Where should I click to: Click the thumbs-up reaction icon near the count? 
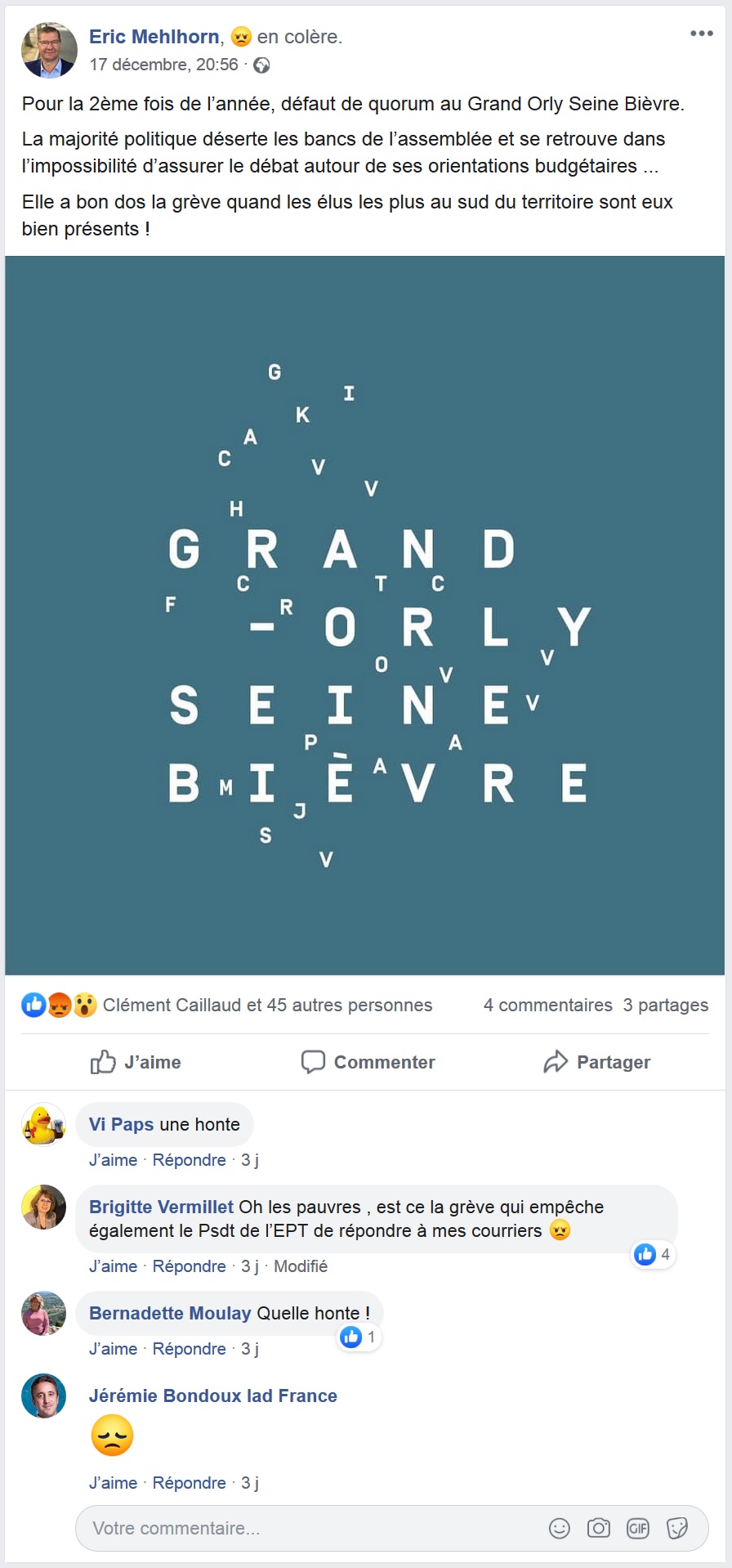[x=33, y=1005]
